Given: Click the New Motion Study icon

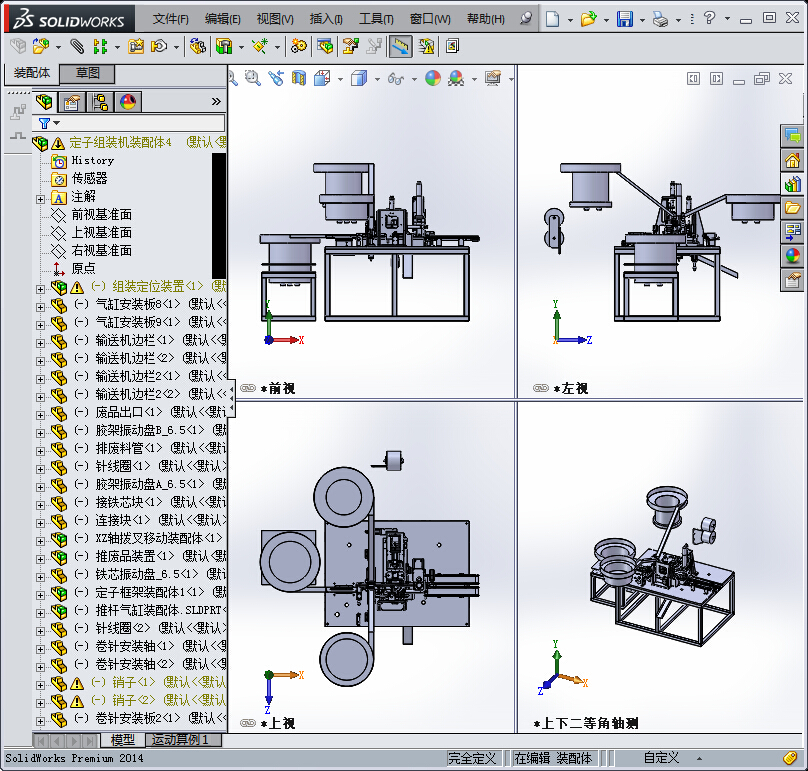Looking at the screenshot, I should click(298, 47).
